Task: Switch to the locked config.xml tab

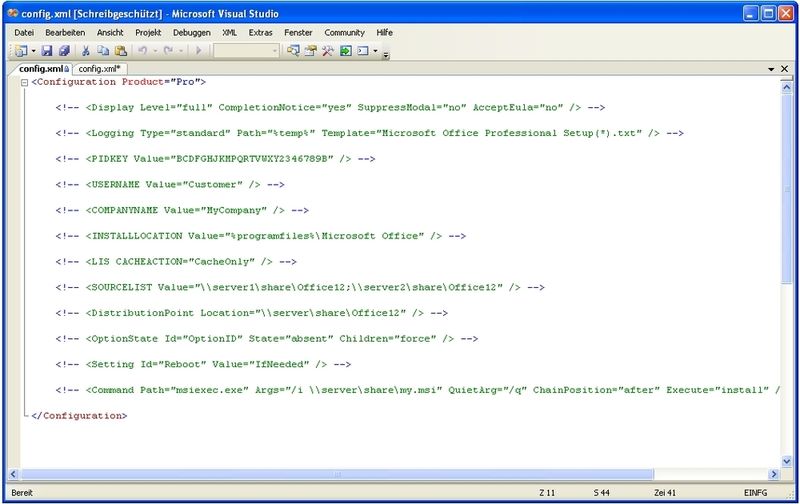Action: click(43, 68)
